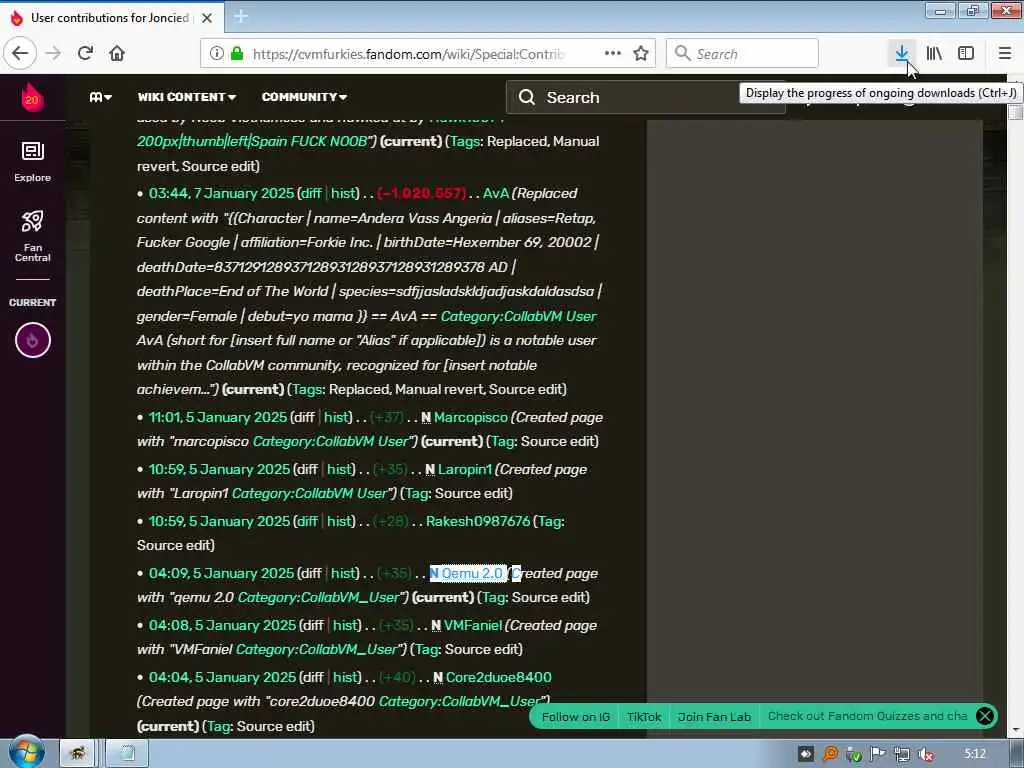This screenshot has height=768, width=1024.
Task: Open the downloads progress arrow icon
Action: click(901, 53)
